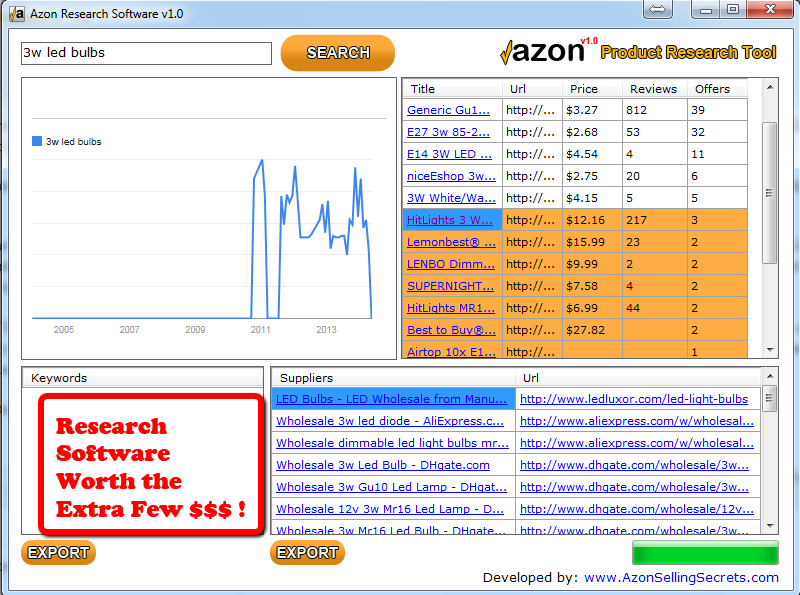Open 'Wholesale dimmable led light bulbs mr...' supplier
The height and width of the screenshot is (595, 800).
coord(392,443)
